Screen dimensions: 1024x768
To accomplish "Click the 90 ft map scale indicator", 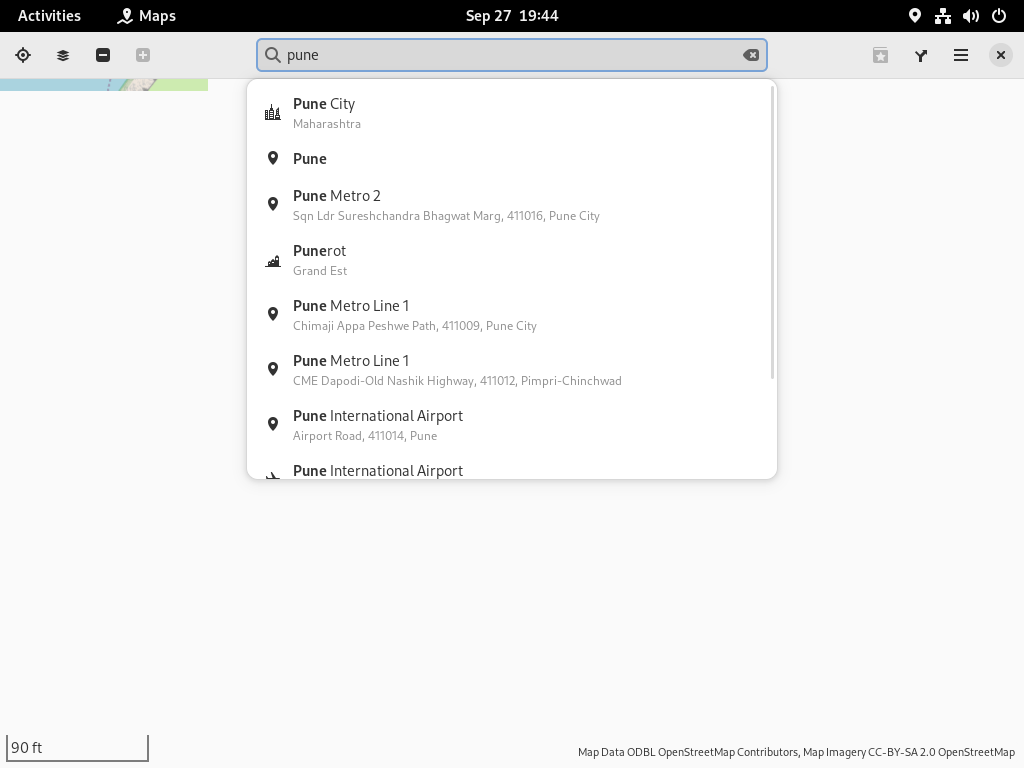I will click(x=77, y=748).
